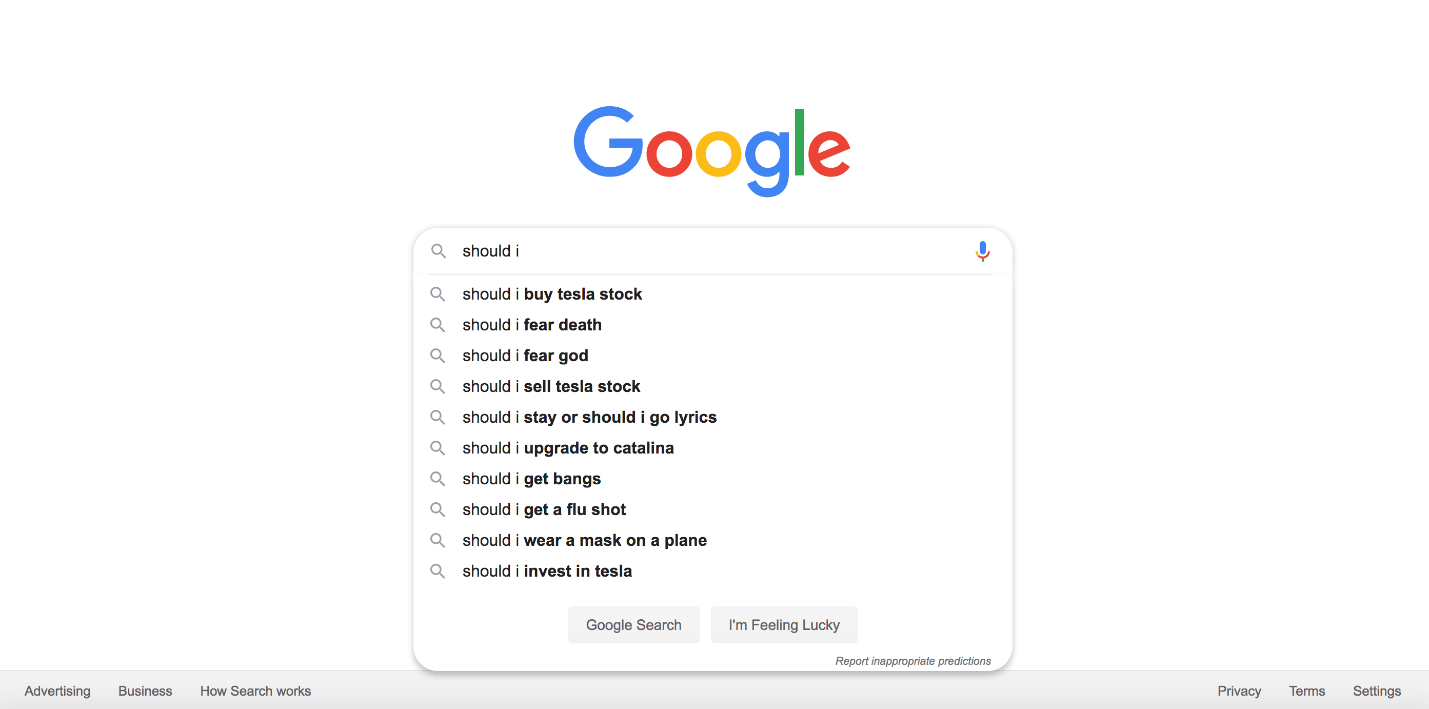The width and height of the screenshot is (1429, 709).
Task: Open 'Report inappropriate predictions' link
Action: point(913,661)
